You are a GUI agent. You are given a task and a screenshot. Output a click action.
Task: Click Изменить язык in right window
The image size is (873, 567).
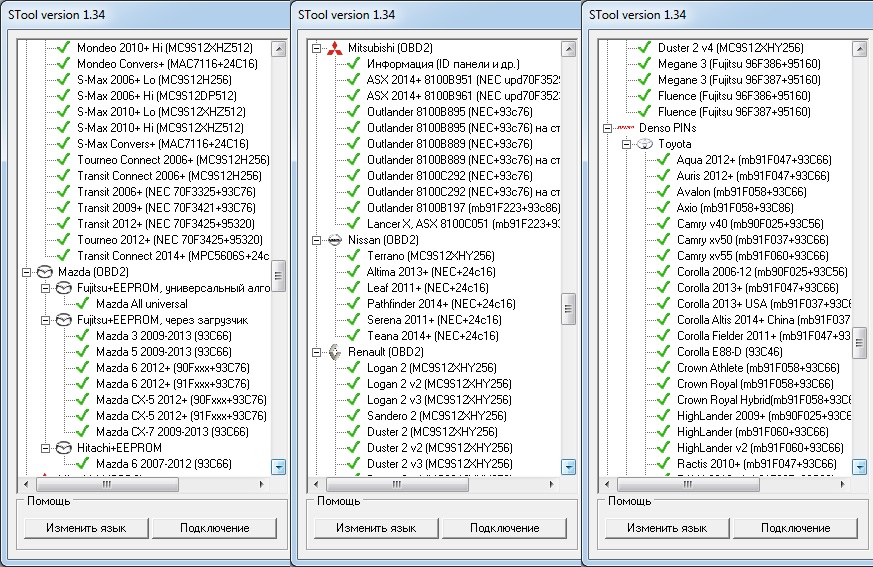[x=667, y=528]
